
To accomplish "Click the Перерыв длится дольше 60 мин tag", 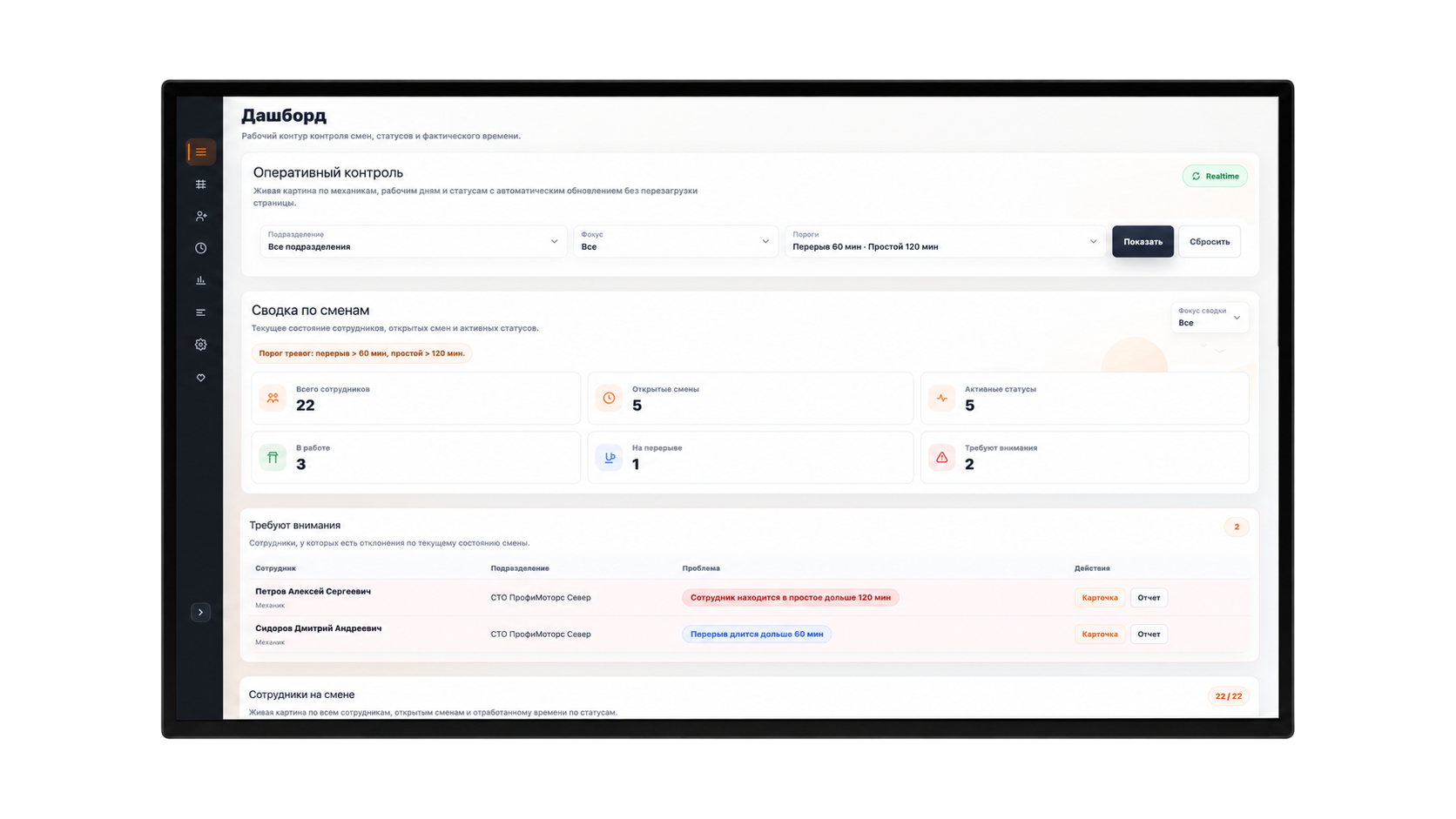I will point(757,634).
